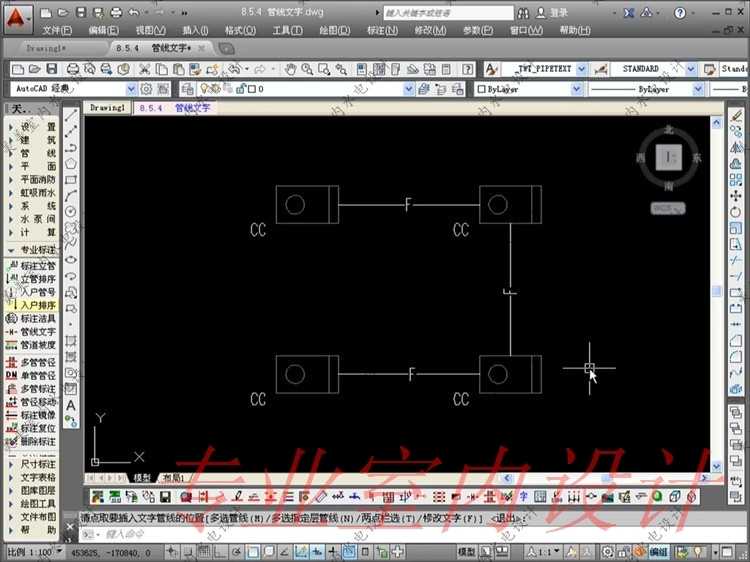The image size is (750, 562).
Task: Open the 修改(M) menu
Action: click(430, 30)
